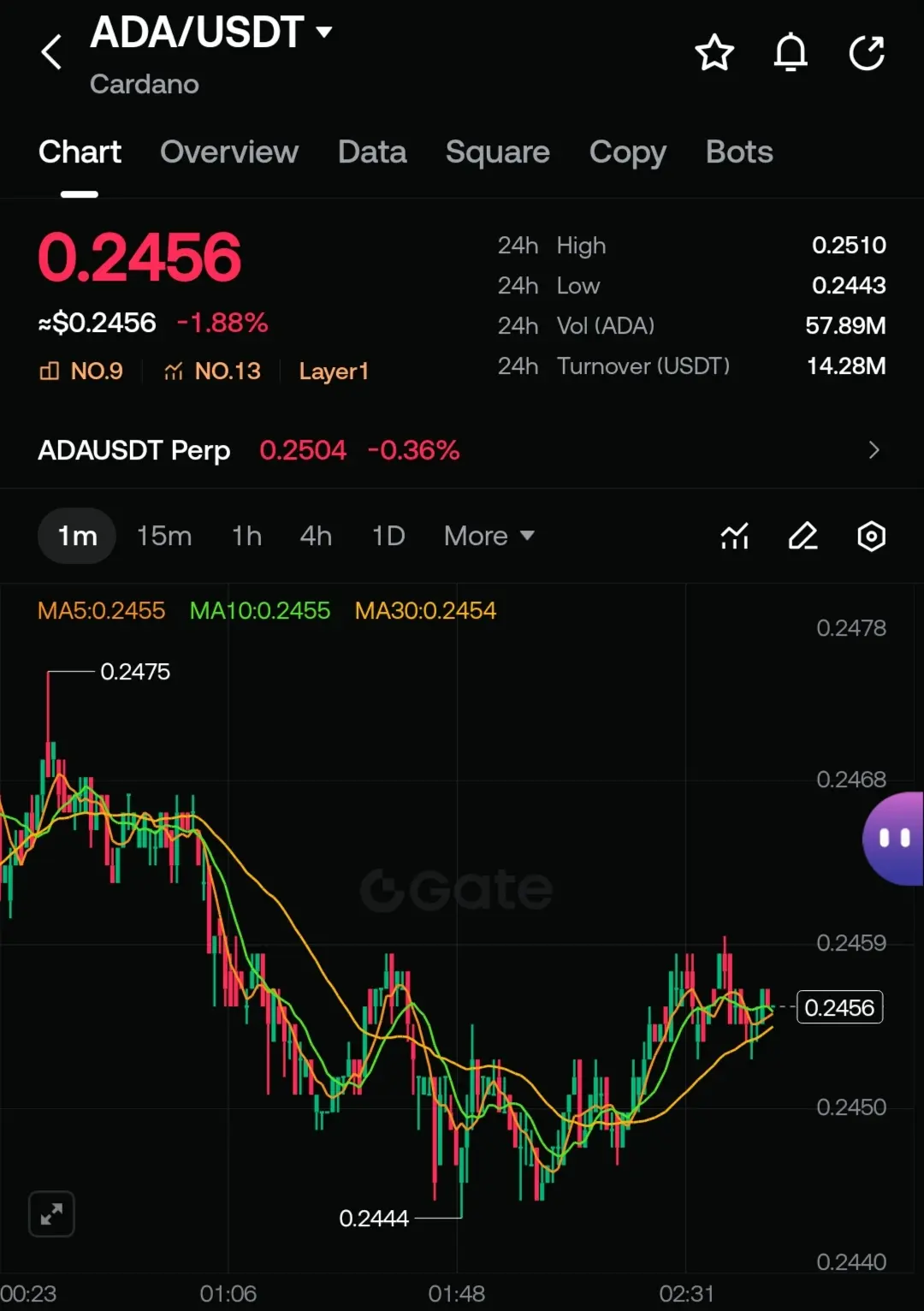Tap the 0.2450 price axis label
The width and height of the screenshot is (924, 1311).
[x=851, y=1107]
